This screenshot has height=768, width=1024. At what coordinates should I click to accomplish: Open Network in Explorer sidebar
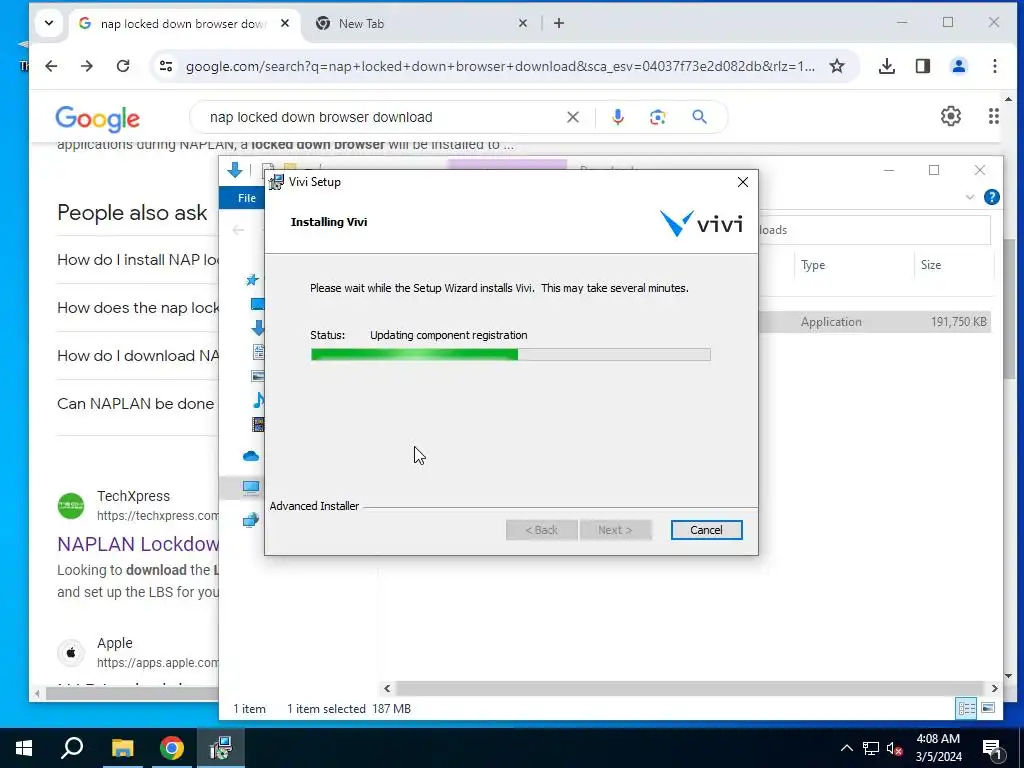pos(251,520)
